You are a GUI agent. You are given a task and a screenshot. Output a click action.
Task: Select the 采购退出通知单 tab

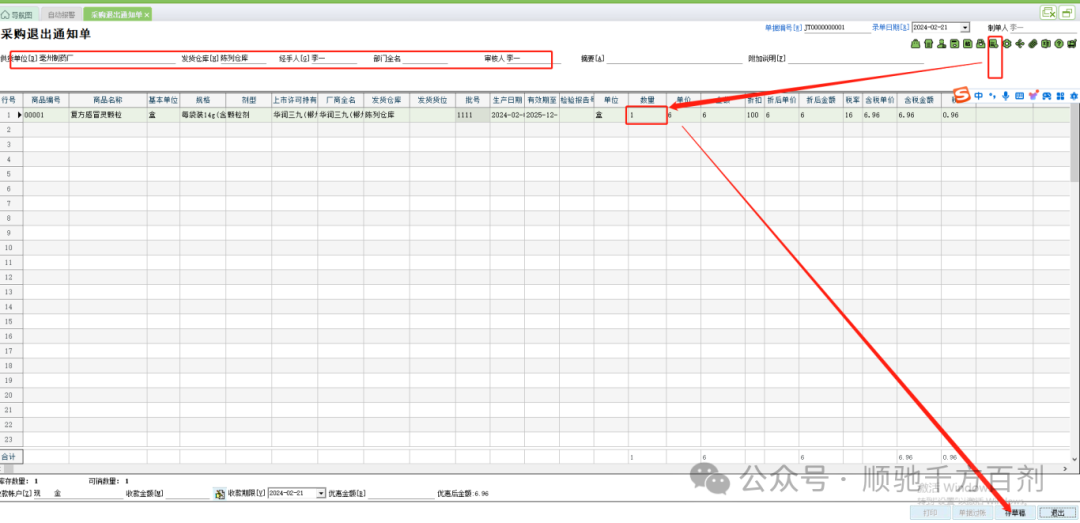(x=116, y=14)
